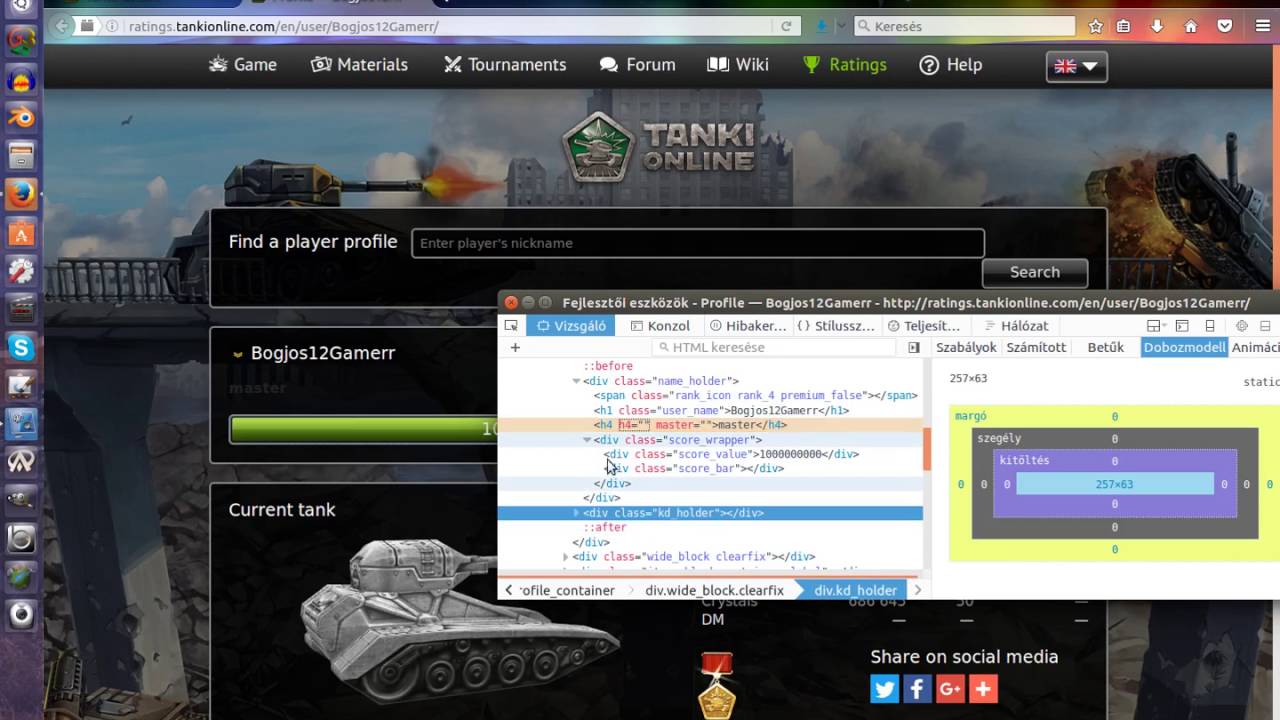Click div.kd_holder breadcrumb
This screenshot has height=720, width=1280.
pyautogui.click(x=855, y=591)
